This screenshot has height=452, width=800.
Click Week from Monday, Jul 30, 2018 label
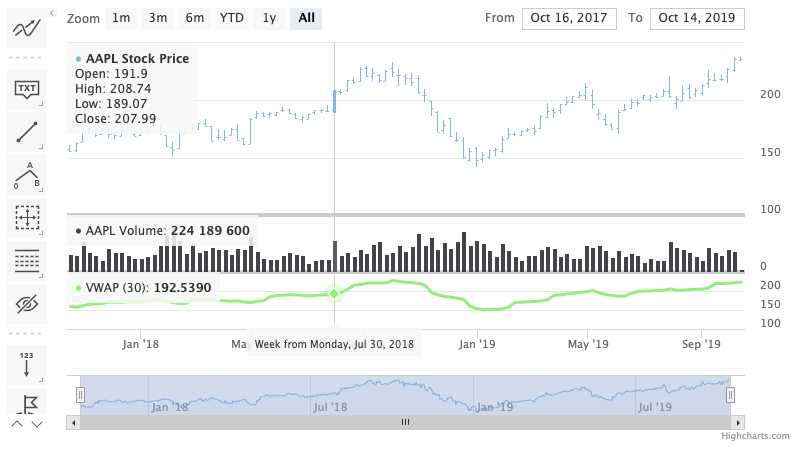(x=334, y=344)
